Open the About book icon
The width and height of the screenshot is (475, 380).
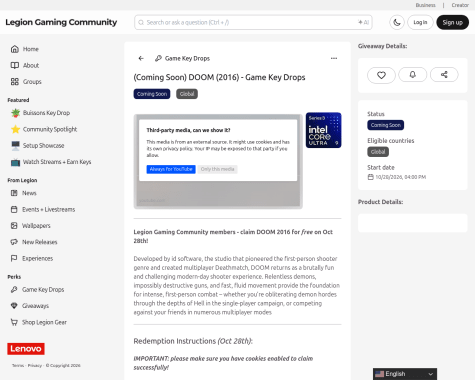click(15, 65)
